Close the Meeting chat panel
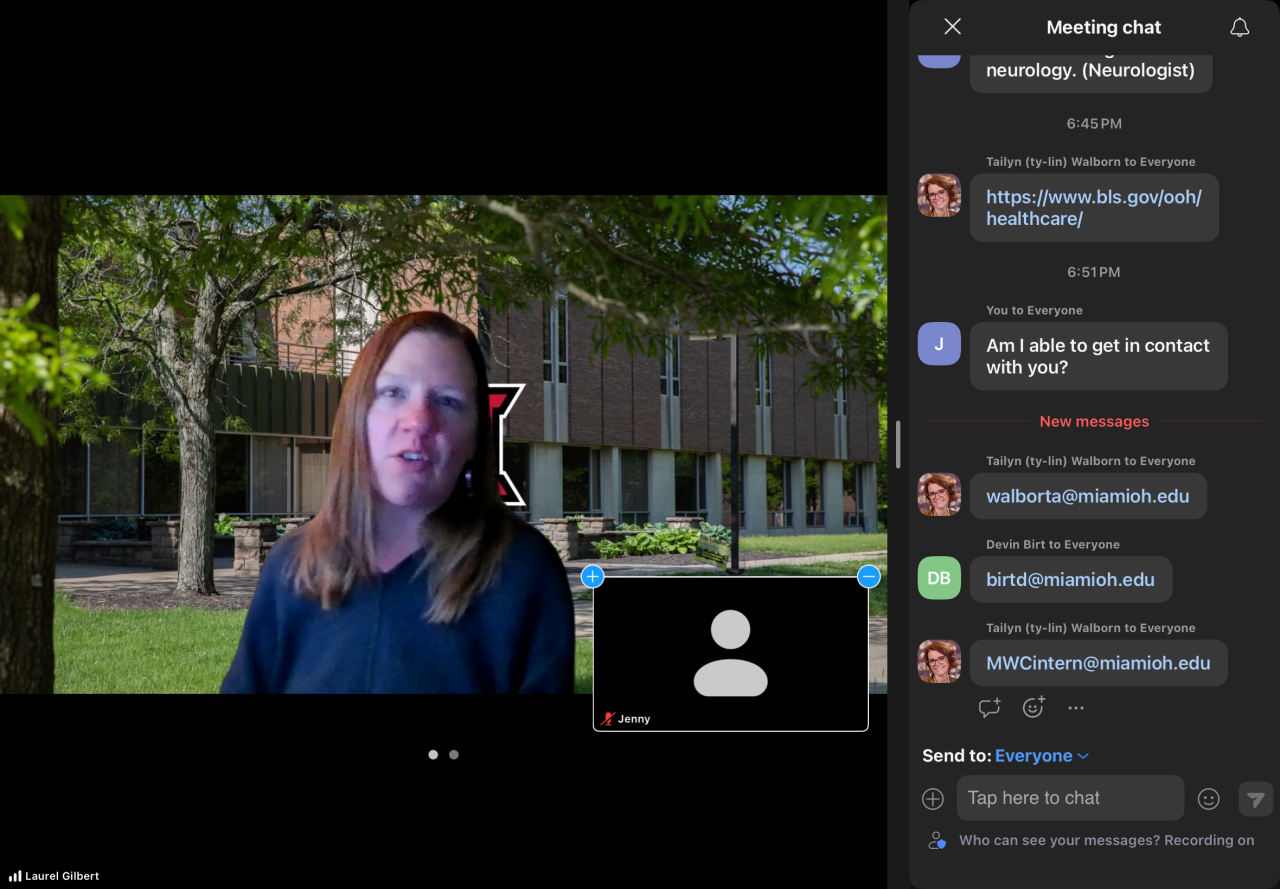The image size is (1280, 889). click(952, 27)
